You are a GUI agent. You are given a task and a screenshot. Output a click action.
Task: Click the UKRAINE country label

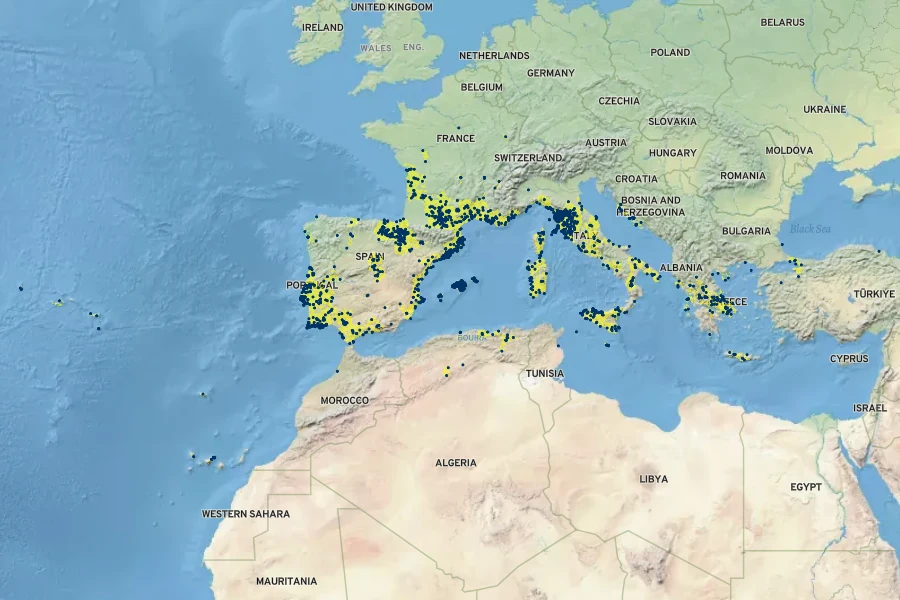pos(824,109)
